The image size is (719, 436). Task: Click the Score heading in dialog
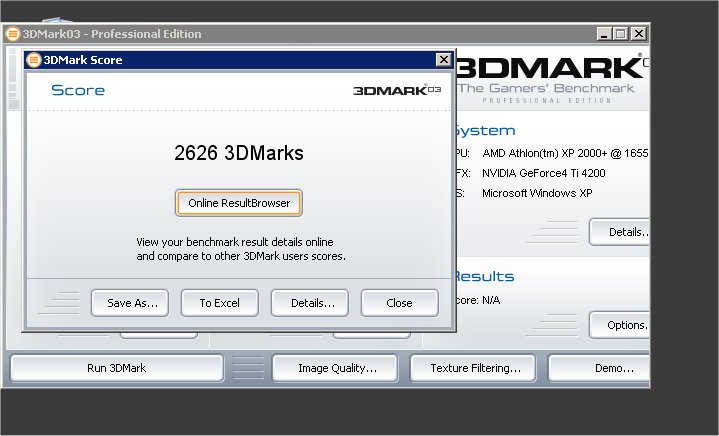pos(78,90)
